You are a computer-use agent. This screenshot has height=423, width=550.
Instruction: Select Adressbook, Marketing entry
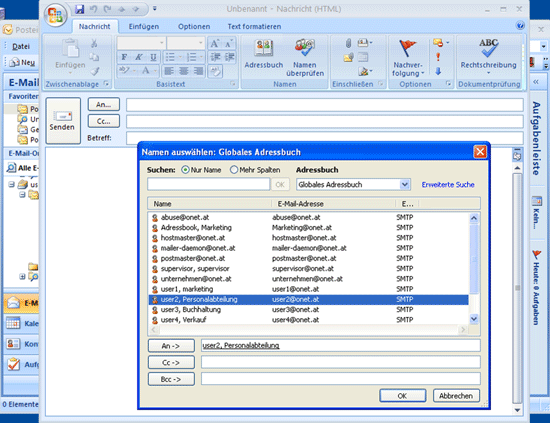coord(308,228)
